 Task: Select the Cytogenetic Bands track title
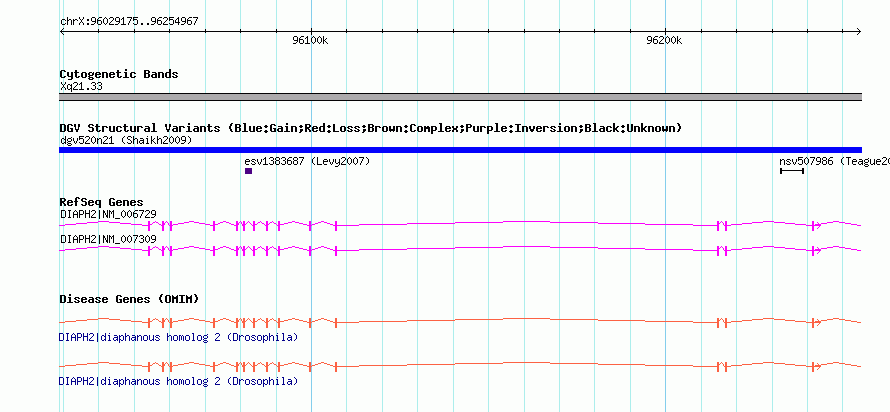click(x=119, y=74)
